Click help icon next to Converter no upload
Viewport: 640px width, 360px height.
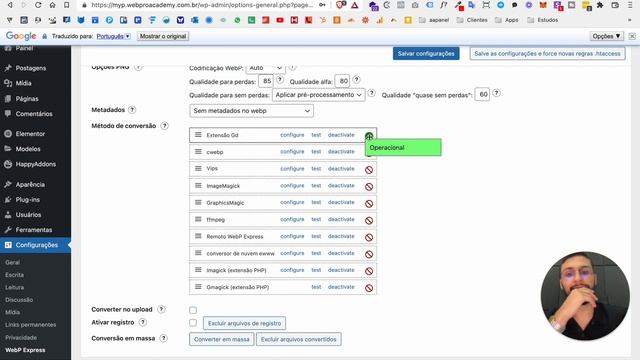click(x=162, y=309)
